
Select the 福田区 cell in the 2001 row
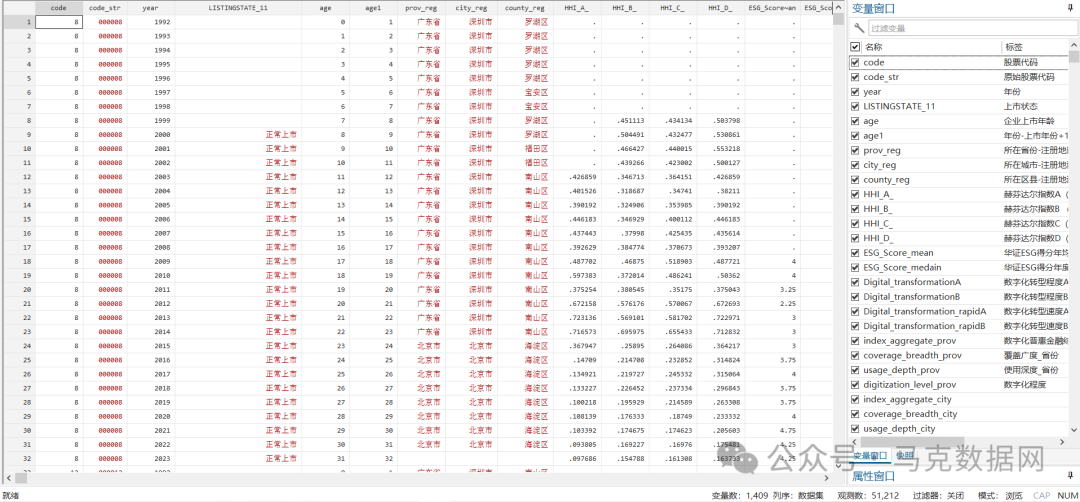[526, 149]
